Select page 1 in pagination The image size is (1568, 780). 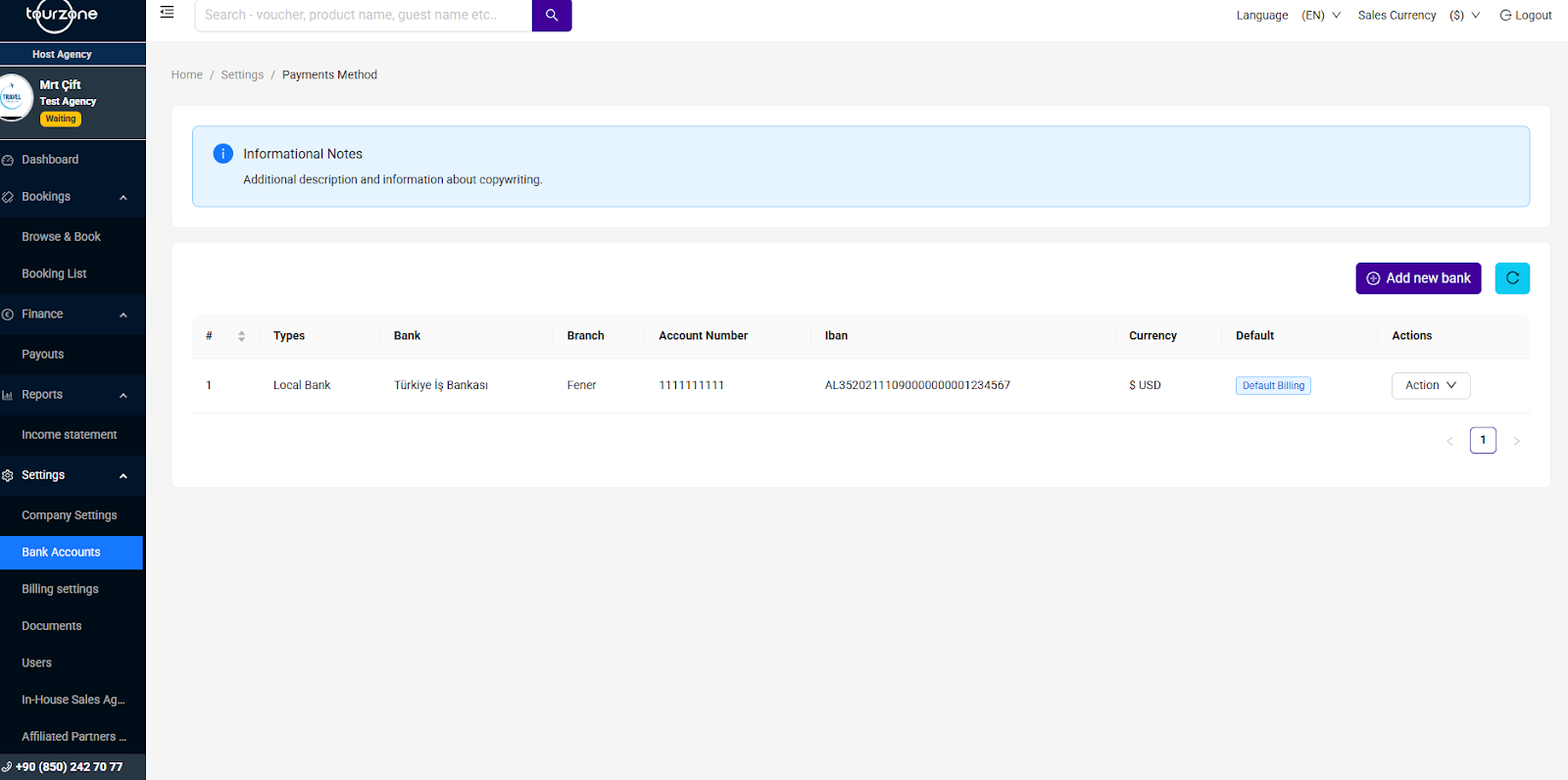[x=1483, y=441]
